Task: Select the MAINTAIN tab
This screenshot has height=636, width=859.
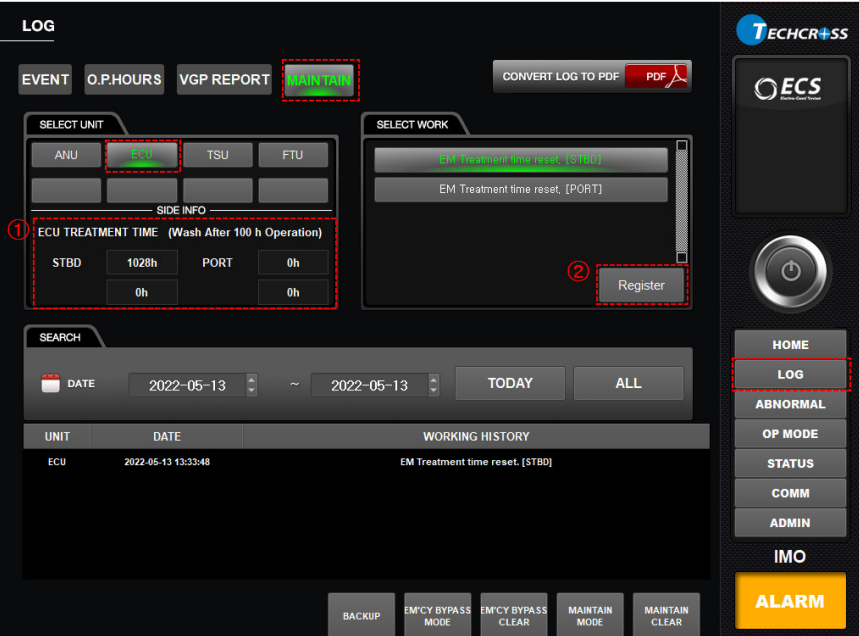Action: 320,81
